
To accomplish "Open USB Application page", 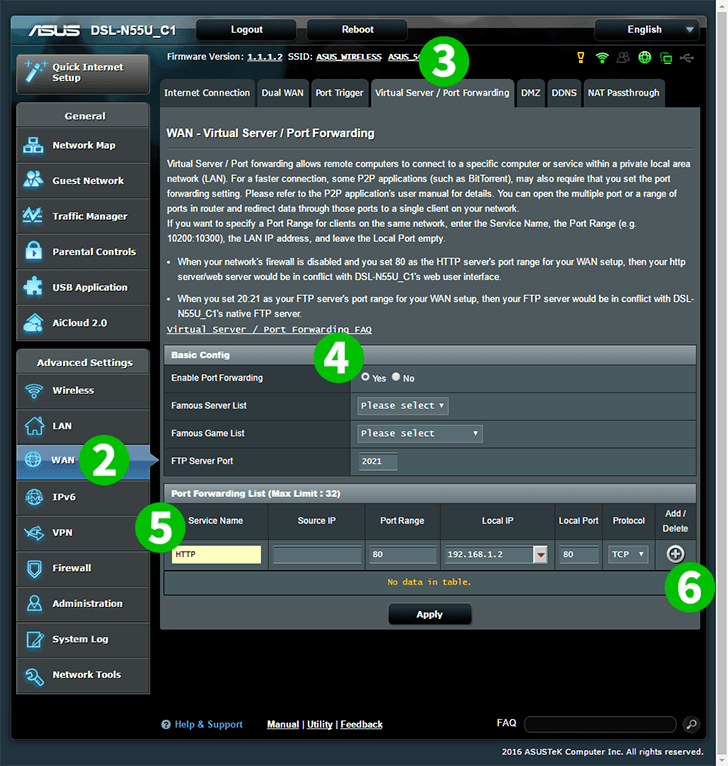I will (x=83, y=287).
